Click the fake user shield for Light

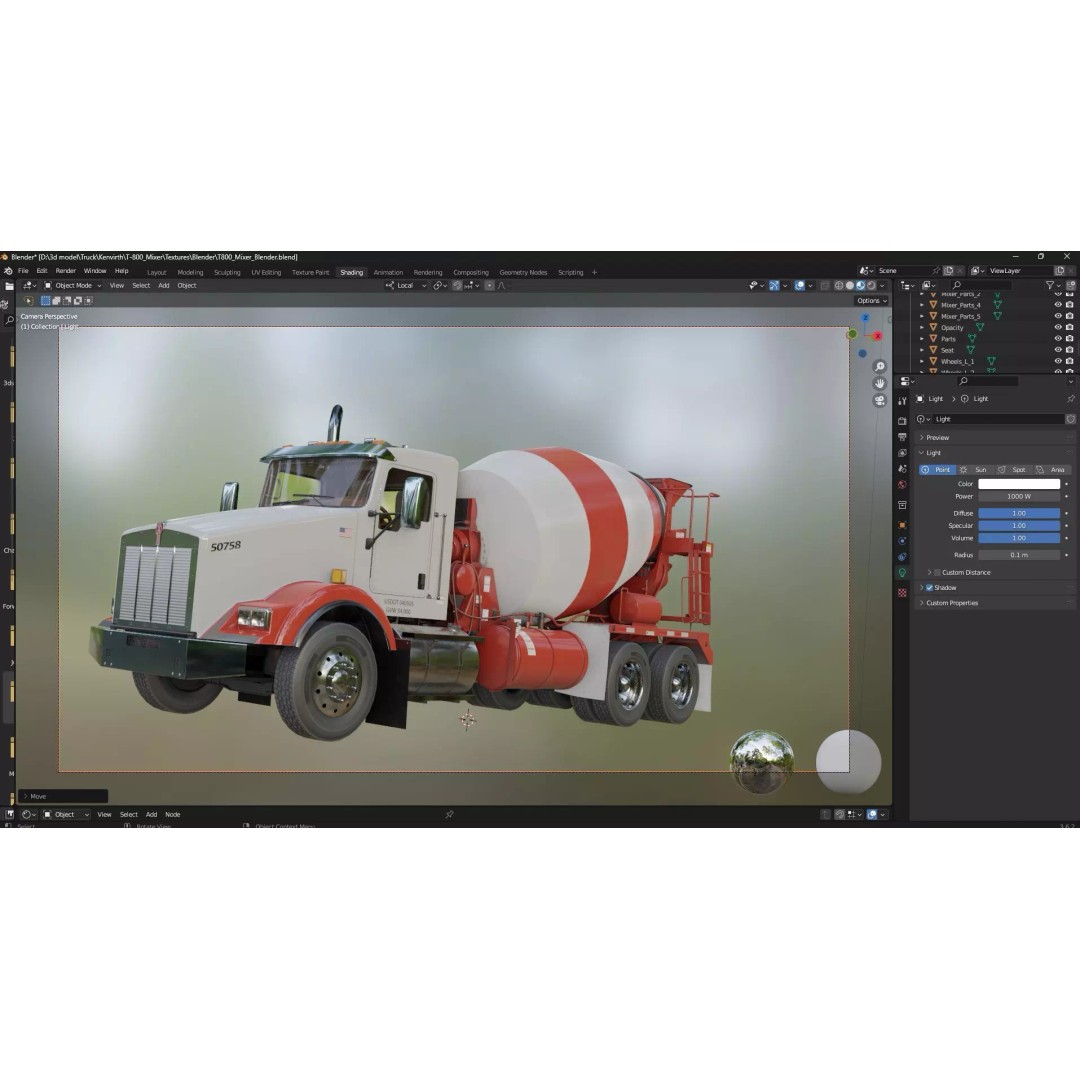1070,419
